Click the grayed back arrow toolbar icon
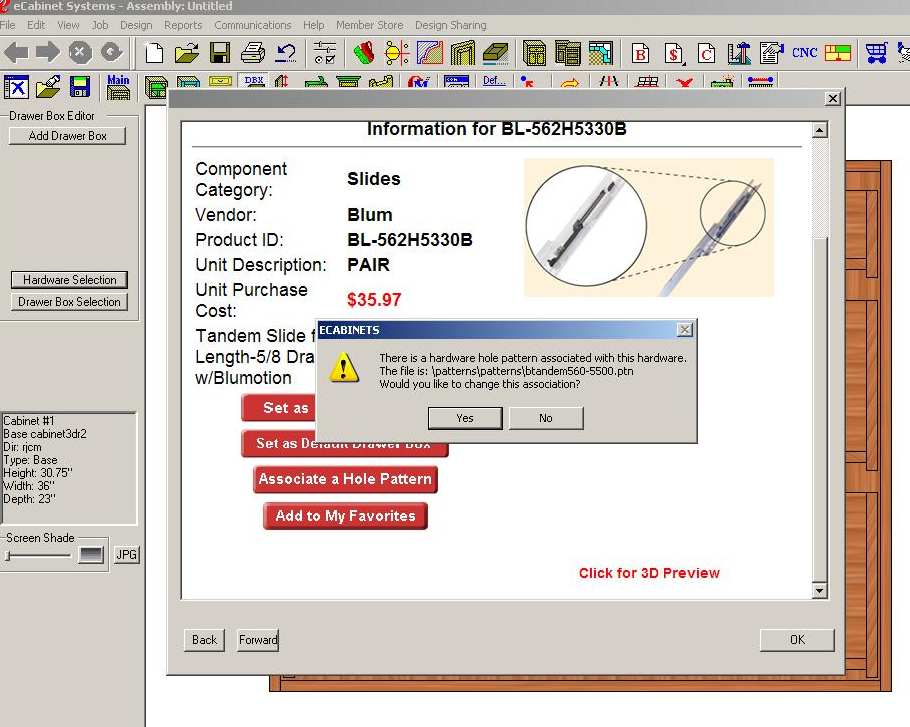 click(16, 53)
